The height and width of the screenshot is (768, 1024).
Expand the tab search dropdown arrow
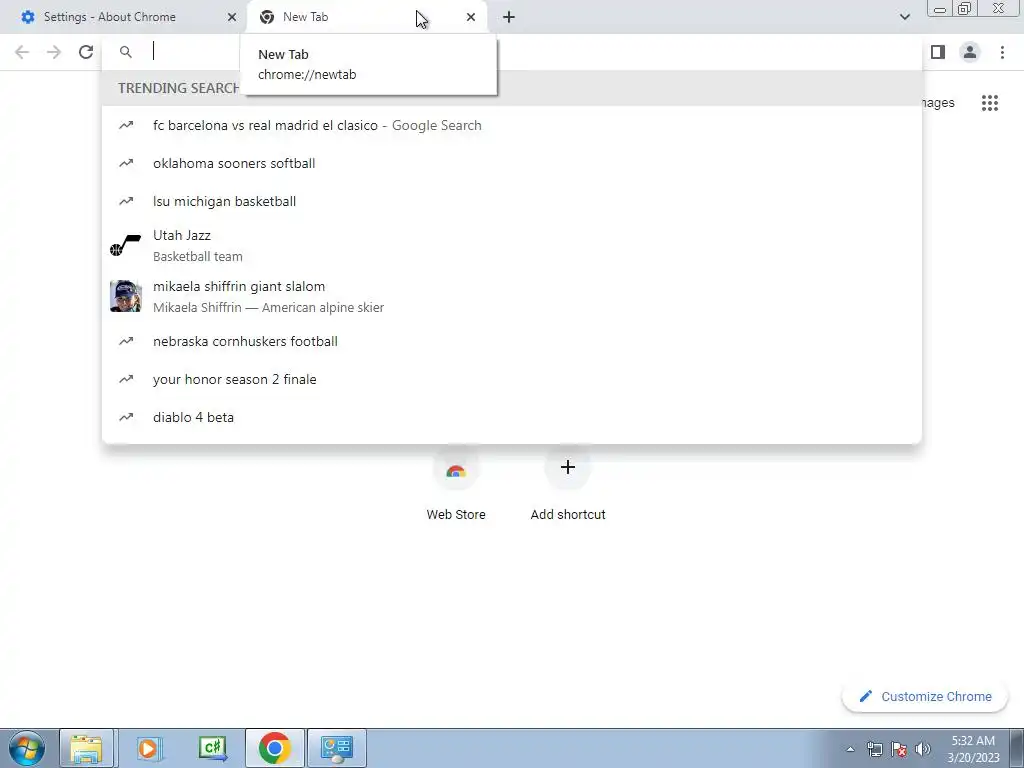(904, 17)
